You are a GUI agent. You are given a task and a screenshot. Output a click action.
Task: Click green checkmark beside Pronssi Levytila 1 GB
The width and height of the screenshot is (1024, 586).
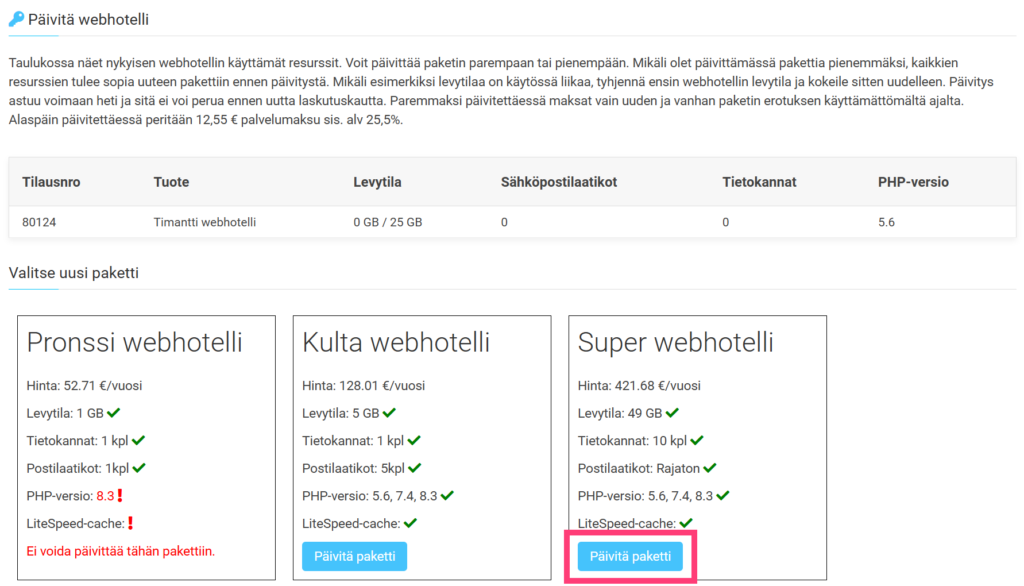click(x=114, y=413)
